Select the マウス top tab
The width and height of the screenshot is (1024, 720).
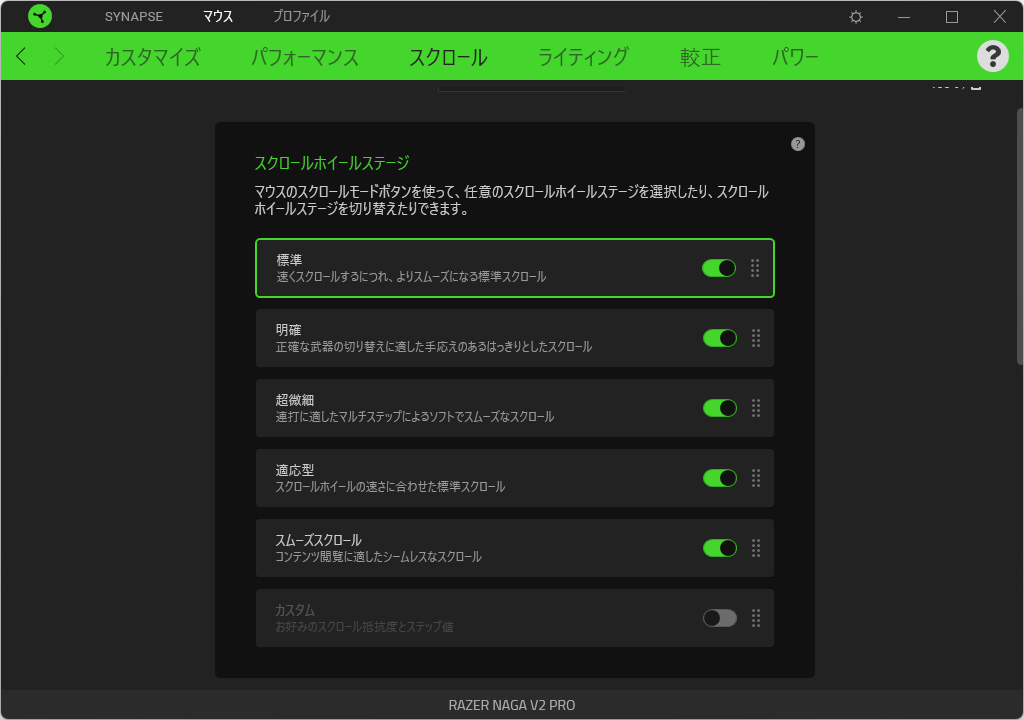(217, 16)
